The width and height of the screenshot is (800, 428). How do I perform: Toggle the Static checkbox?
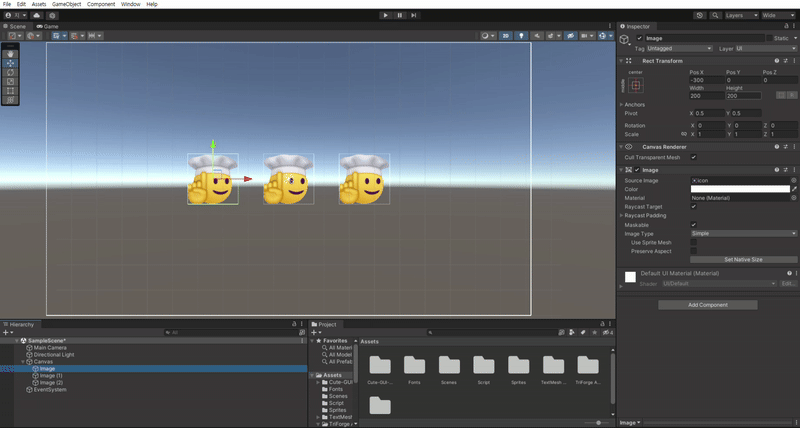[769, 38]
